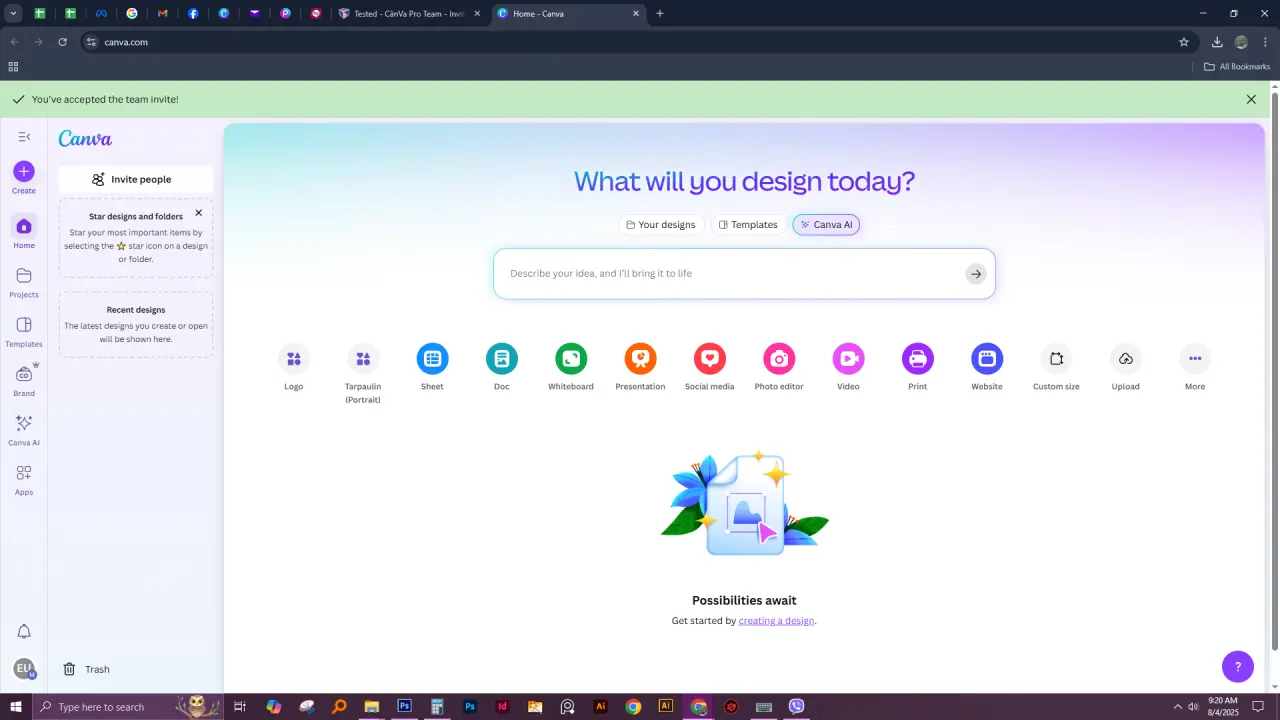Create a Logo design
1280x720 pixels.
(x=293, y=367)
